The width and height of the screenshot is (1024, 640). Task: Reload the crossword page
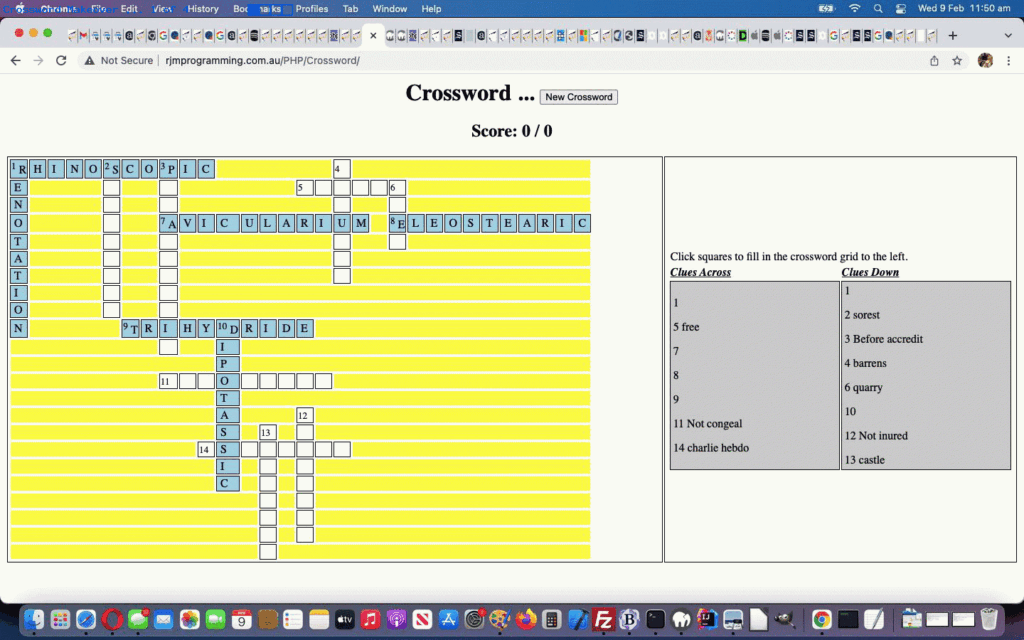point(61,60)
